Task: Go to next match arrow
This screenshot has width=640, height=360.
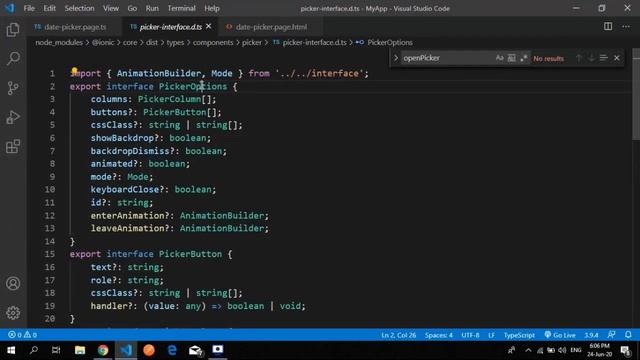Action: pyautogui.click(x=591, y=58)
